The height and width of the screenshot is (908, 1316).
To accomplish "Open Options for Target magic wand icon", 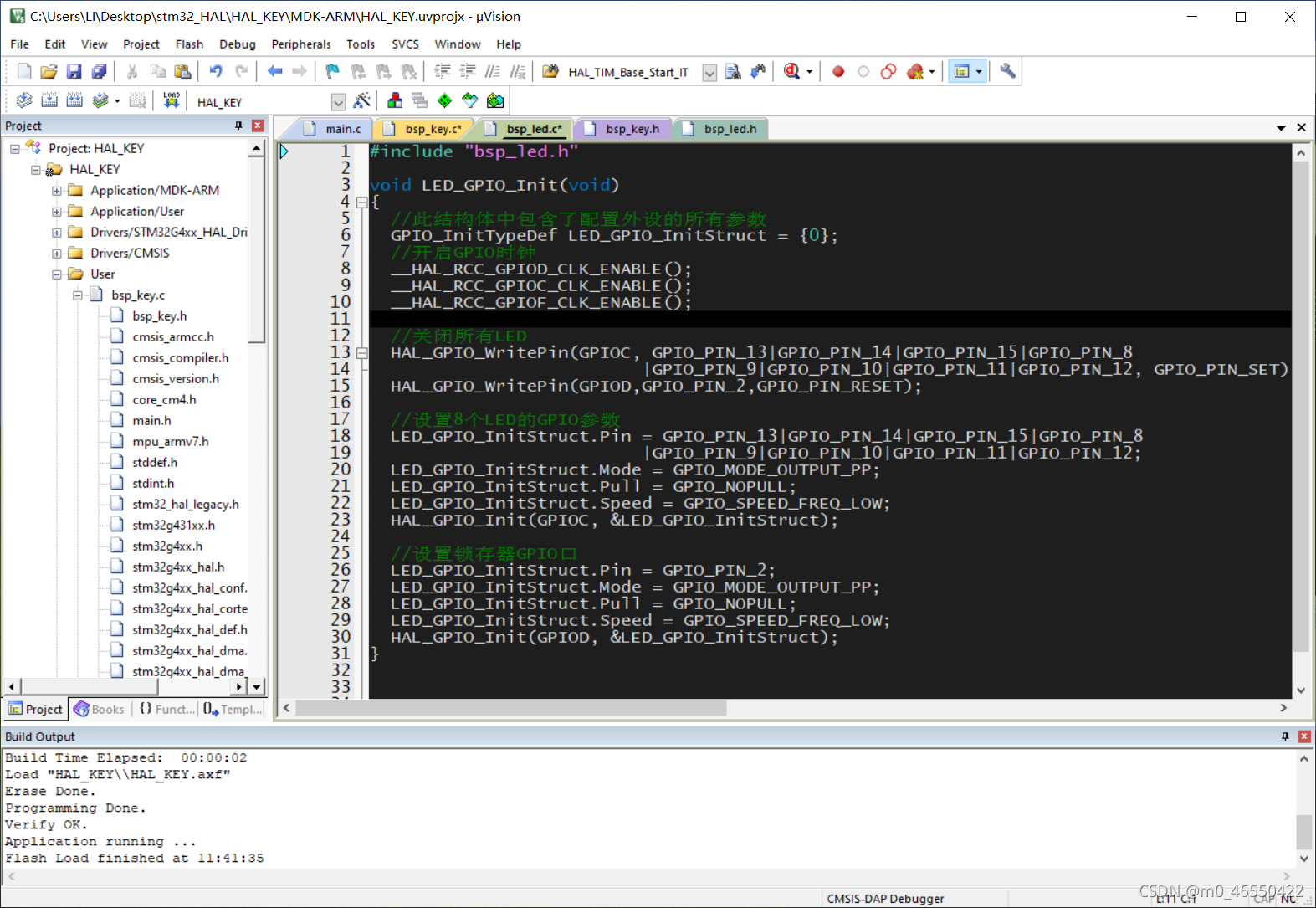I will point(362,100).
